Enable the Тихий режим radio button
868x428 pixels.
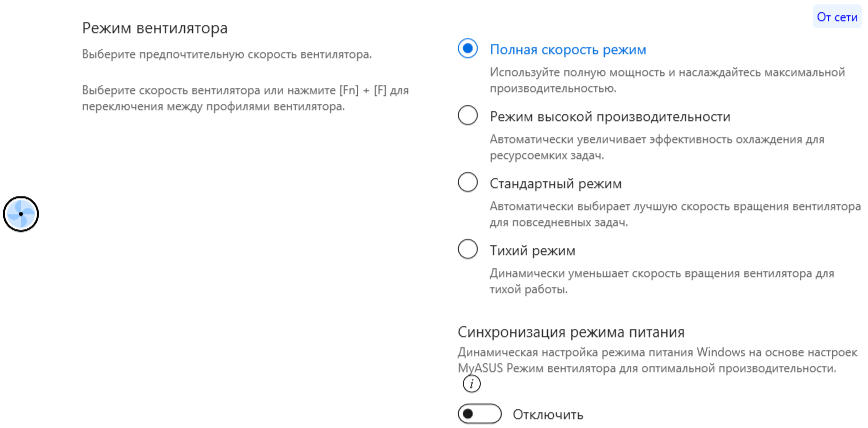(468, 250)
